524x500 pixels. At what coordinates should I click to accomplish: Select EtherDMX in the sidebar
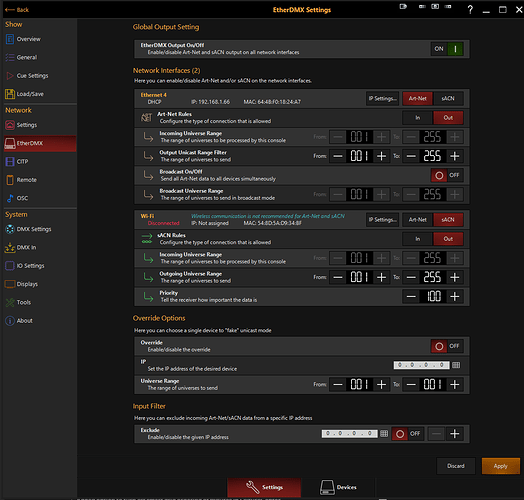(40, 143)
